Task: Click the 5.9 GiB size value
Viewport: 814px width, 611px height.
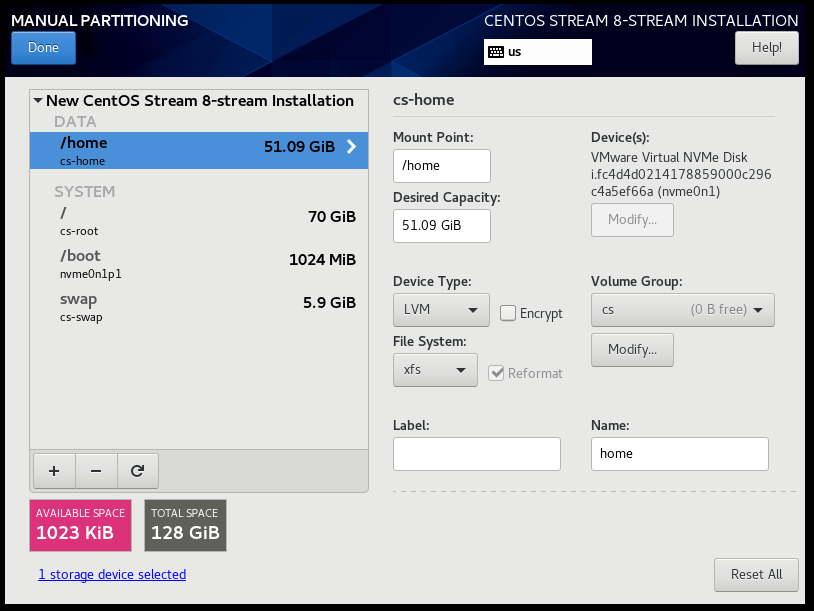Action: [x=330, y=303]
